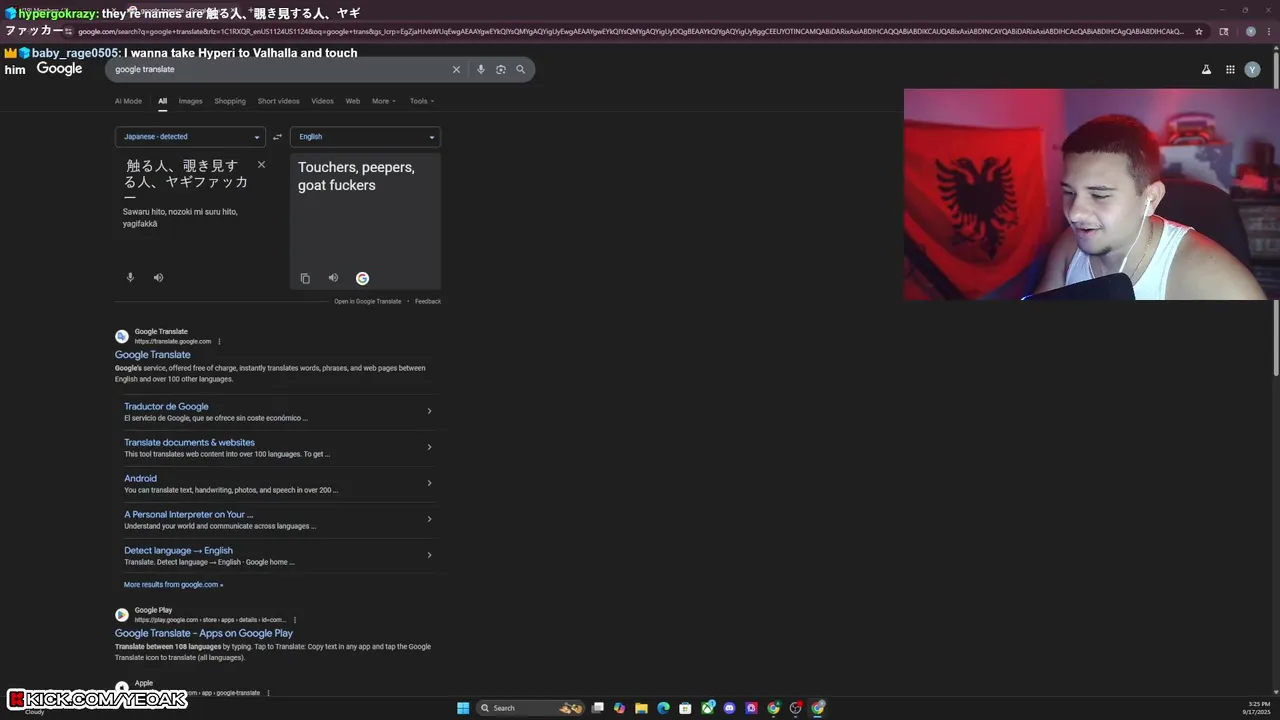Click the magnifying glass search button
The image size is (1280, 720).
click(x=520, y=69)
